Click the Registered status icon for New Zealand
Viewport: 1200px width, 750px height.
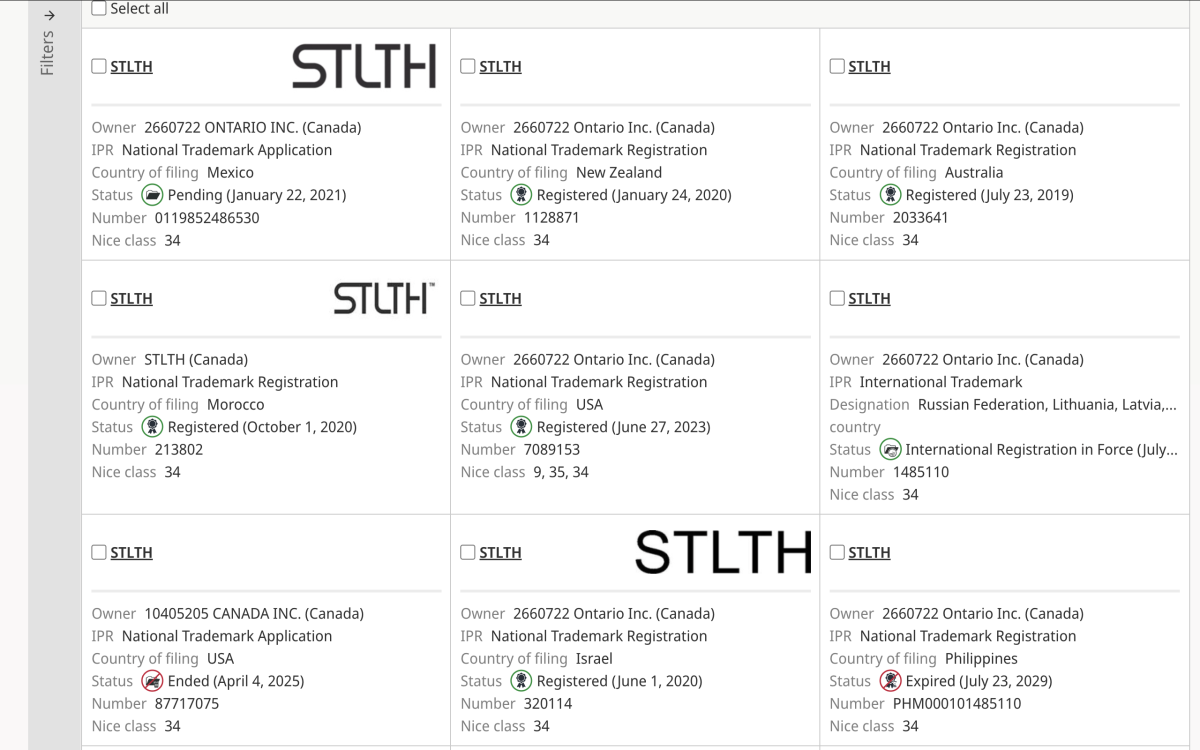(521, 195)
